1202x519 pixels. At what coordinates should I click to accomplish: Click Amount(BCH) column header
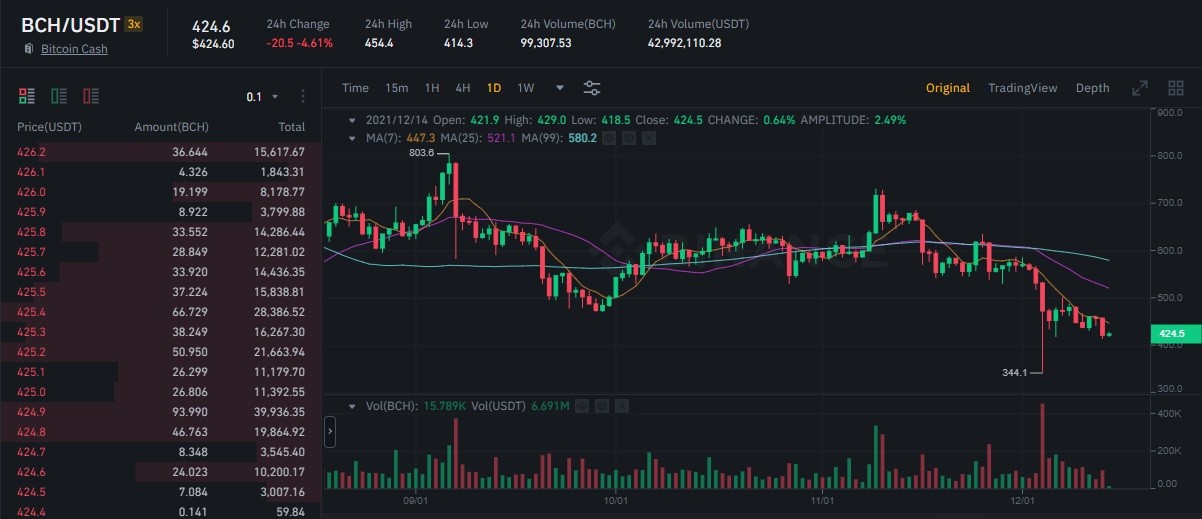171,127
